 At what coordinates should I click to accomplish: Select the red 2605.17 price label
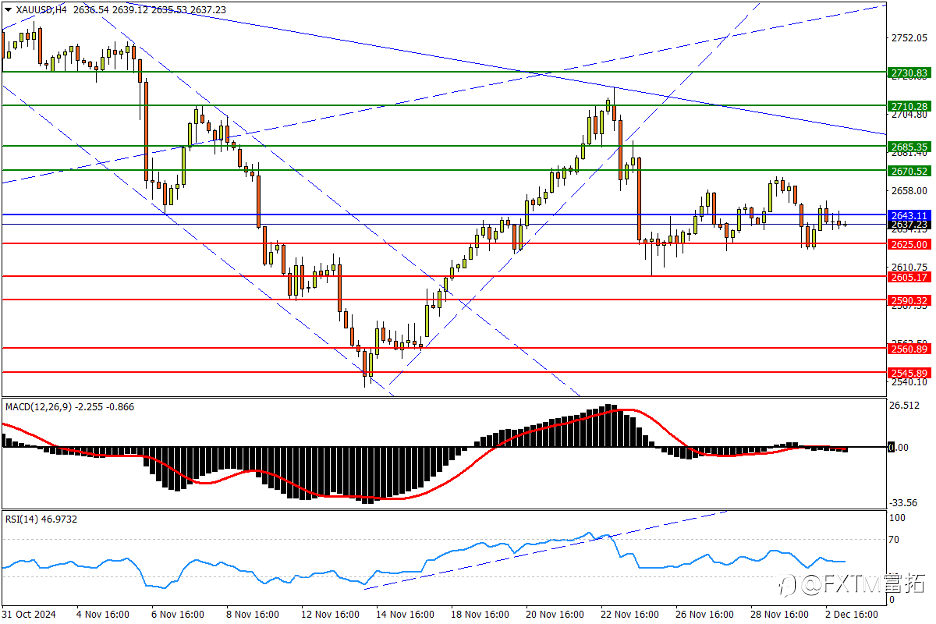(909, 278)
